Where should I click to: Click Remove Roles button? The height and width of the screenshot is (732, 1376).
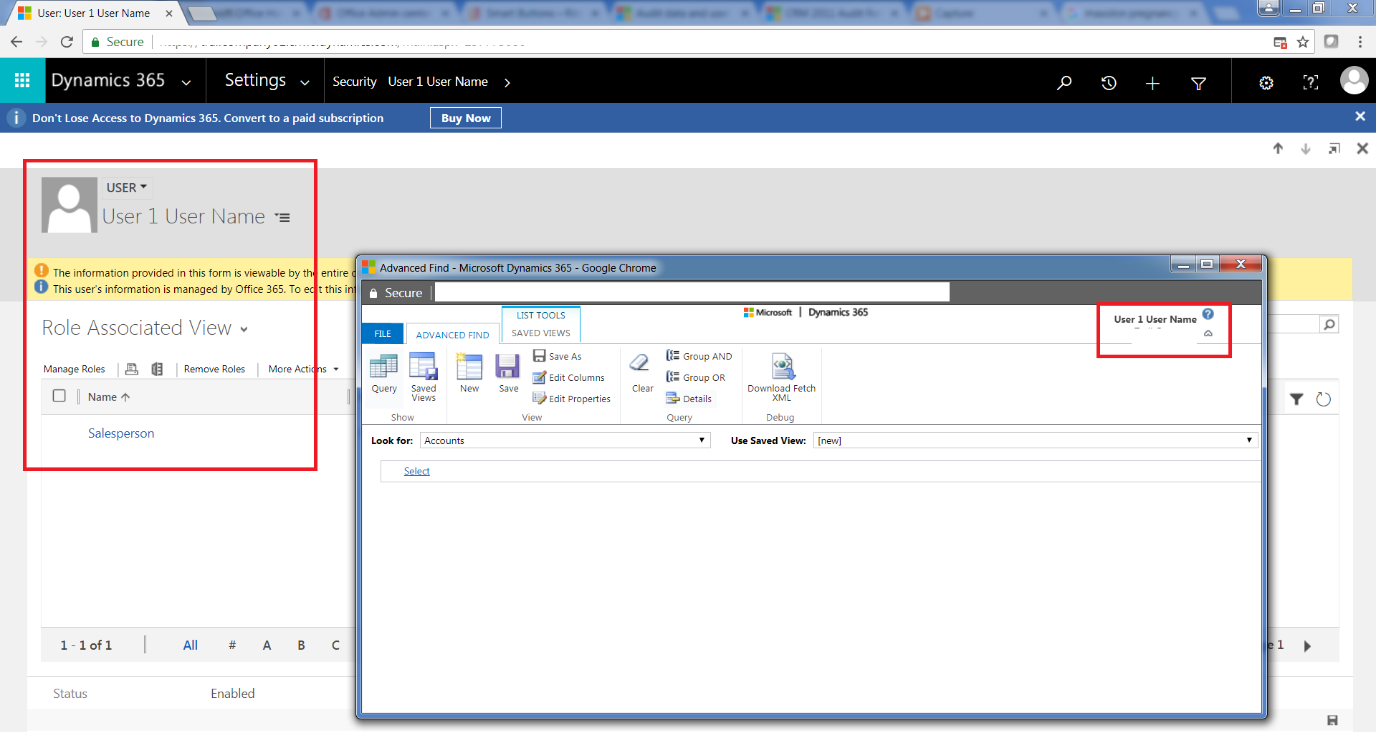click(x=215, y=369)
